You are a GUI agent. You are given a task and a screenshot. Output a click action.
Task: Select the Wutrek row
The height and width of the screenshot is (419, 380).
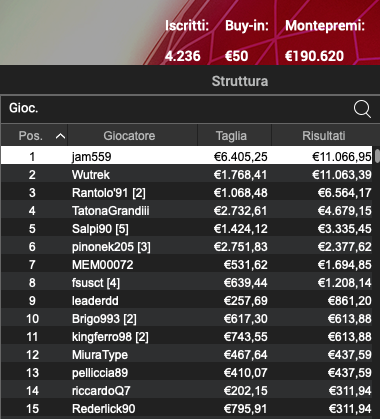pos(187,175)
